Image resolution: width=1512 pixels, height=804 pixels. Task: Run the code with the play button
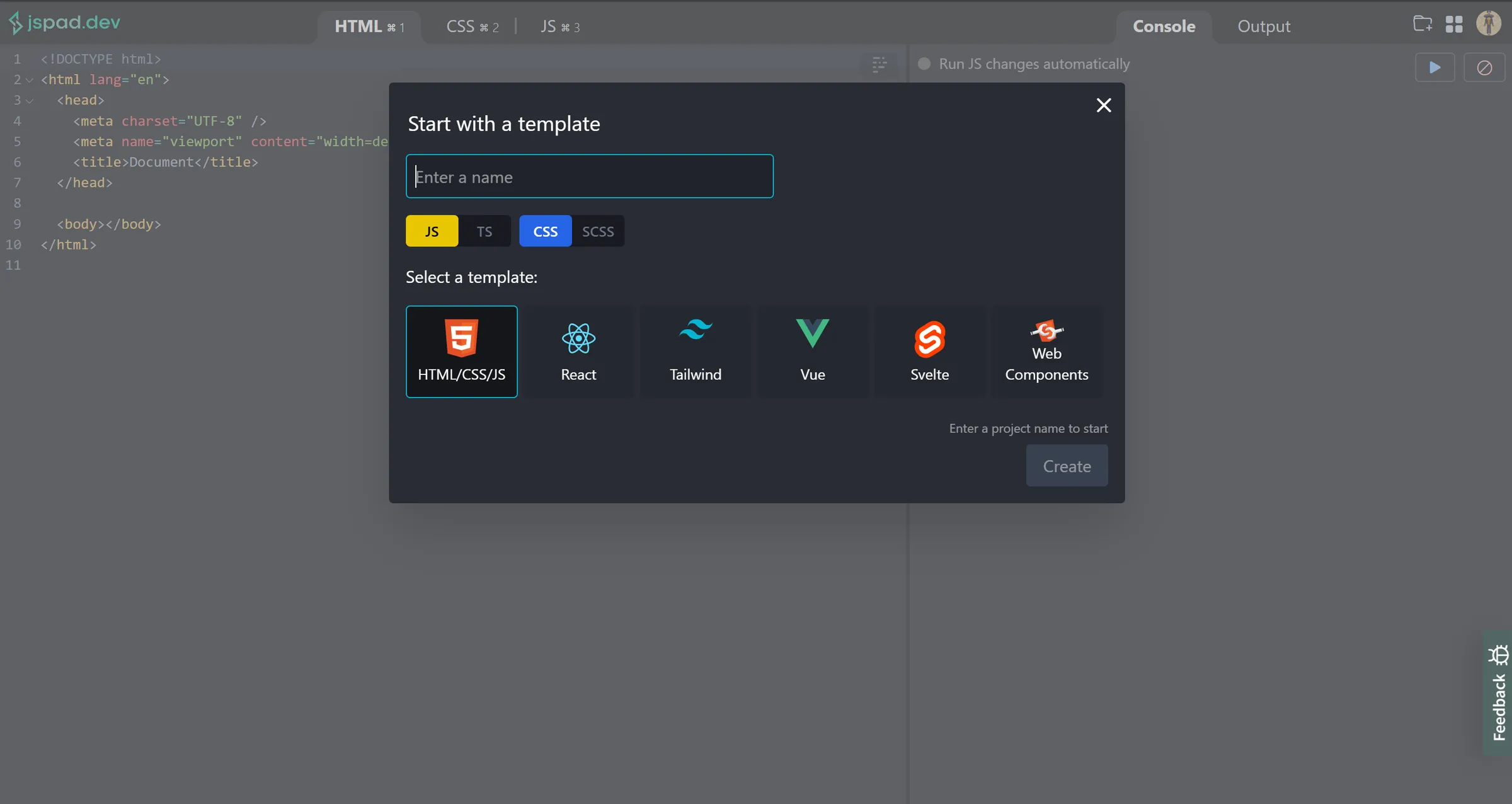(1435, 67)
